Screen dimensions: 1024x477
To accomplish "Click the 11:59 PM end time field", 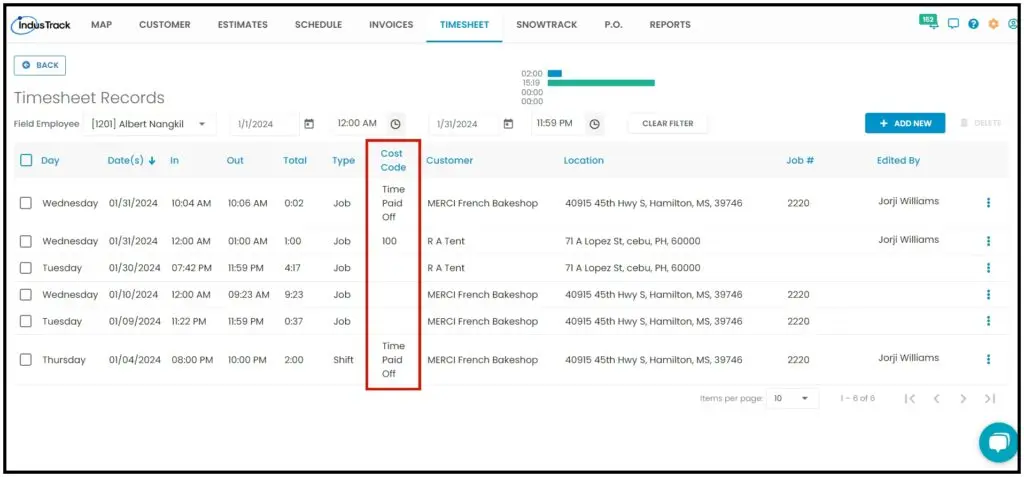I will click(554, 123).
